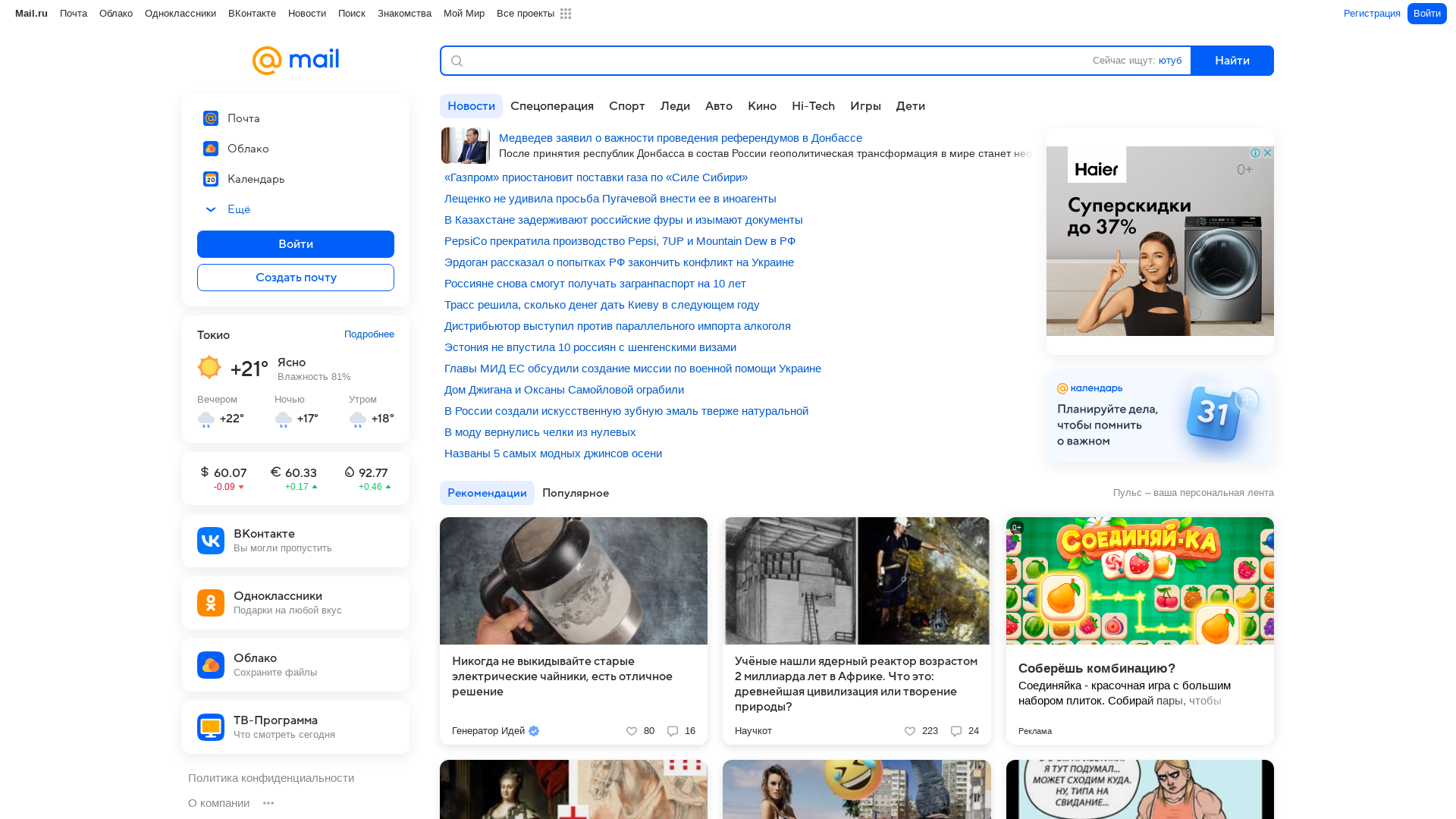Open the Авто tab

[719, 106]
